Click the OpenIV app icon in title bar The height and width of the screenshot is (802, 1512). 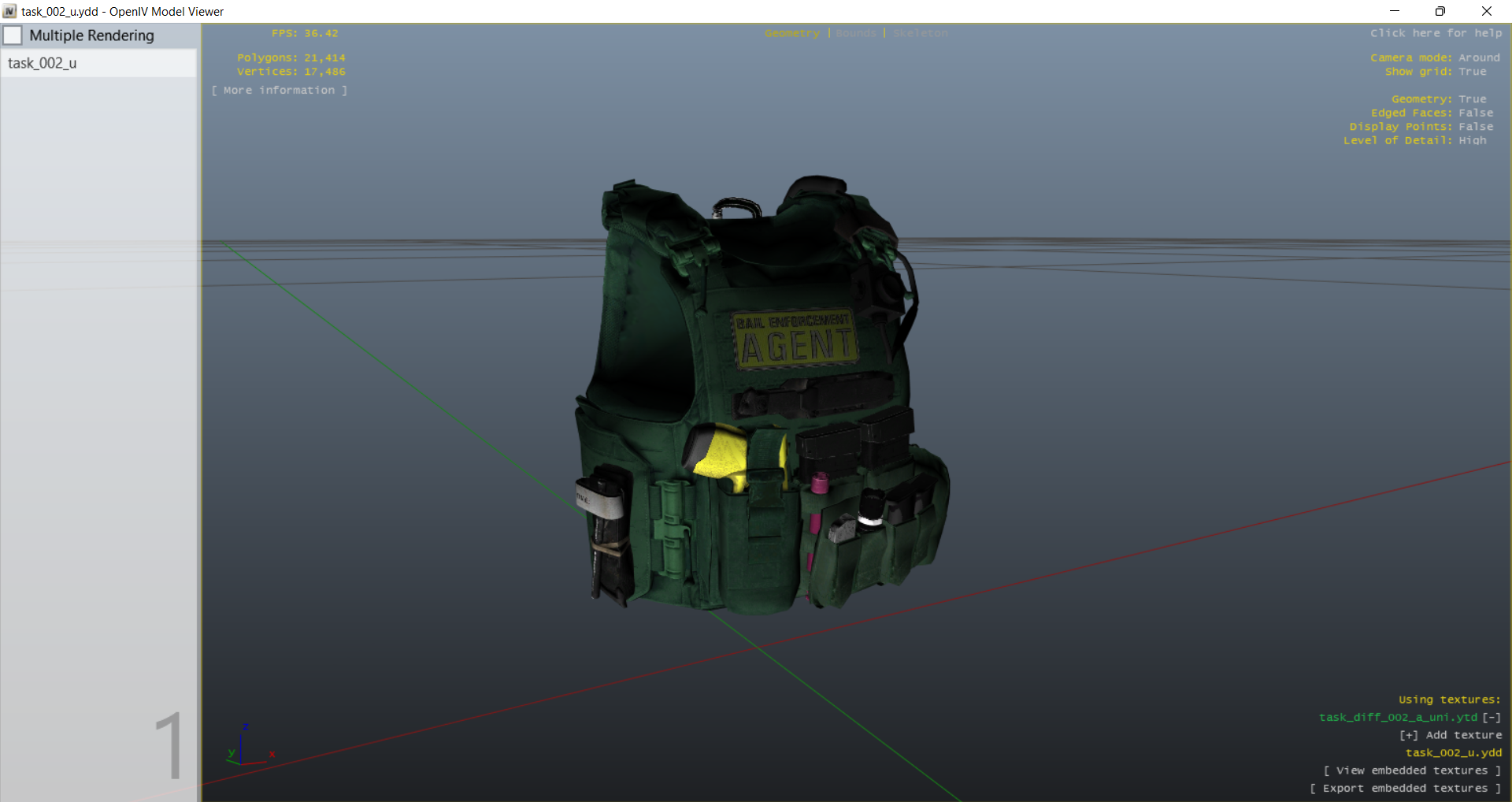click(x=9, y=11)
